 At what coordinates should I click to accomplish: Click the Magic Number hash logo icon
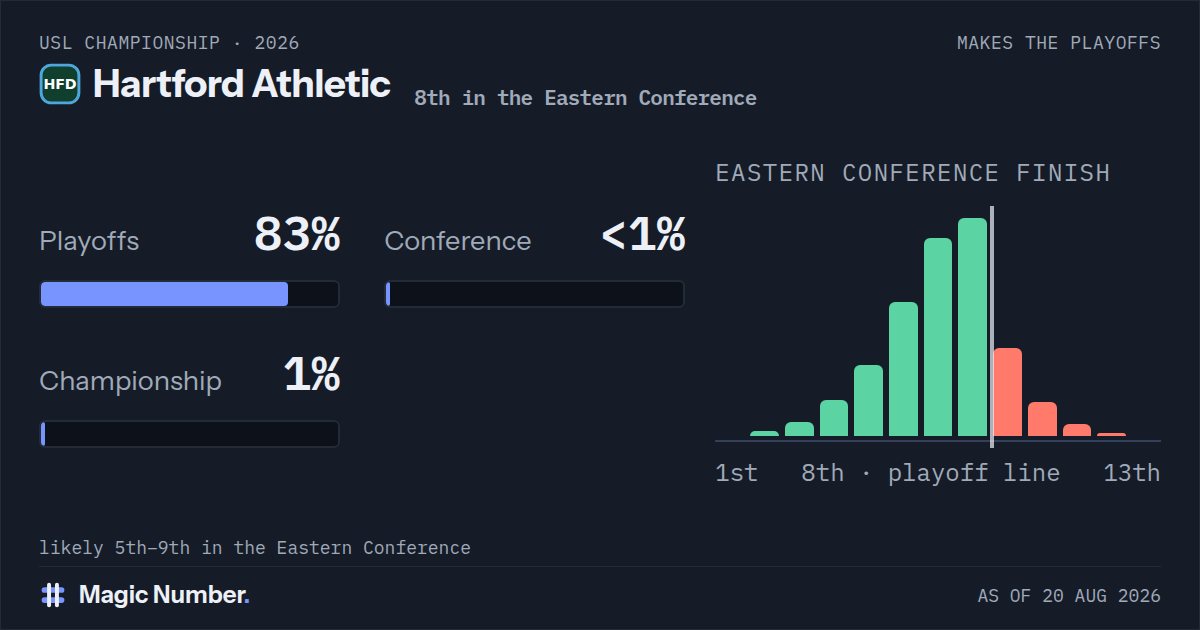pos(53,595)
